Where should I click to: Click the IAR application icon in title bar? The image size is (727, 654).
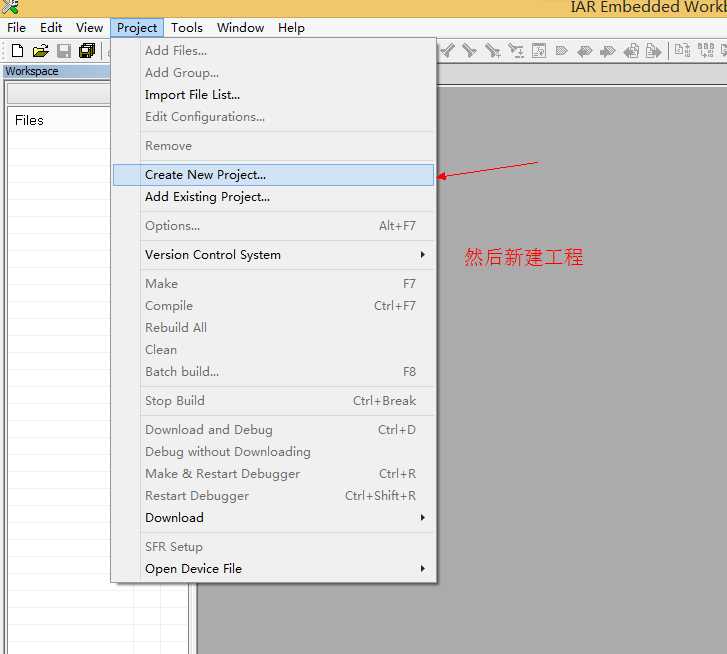(10, 6)
